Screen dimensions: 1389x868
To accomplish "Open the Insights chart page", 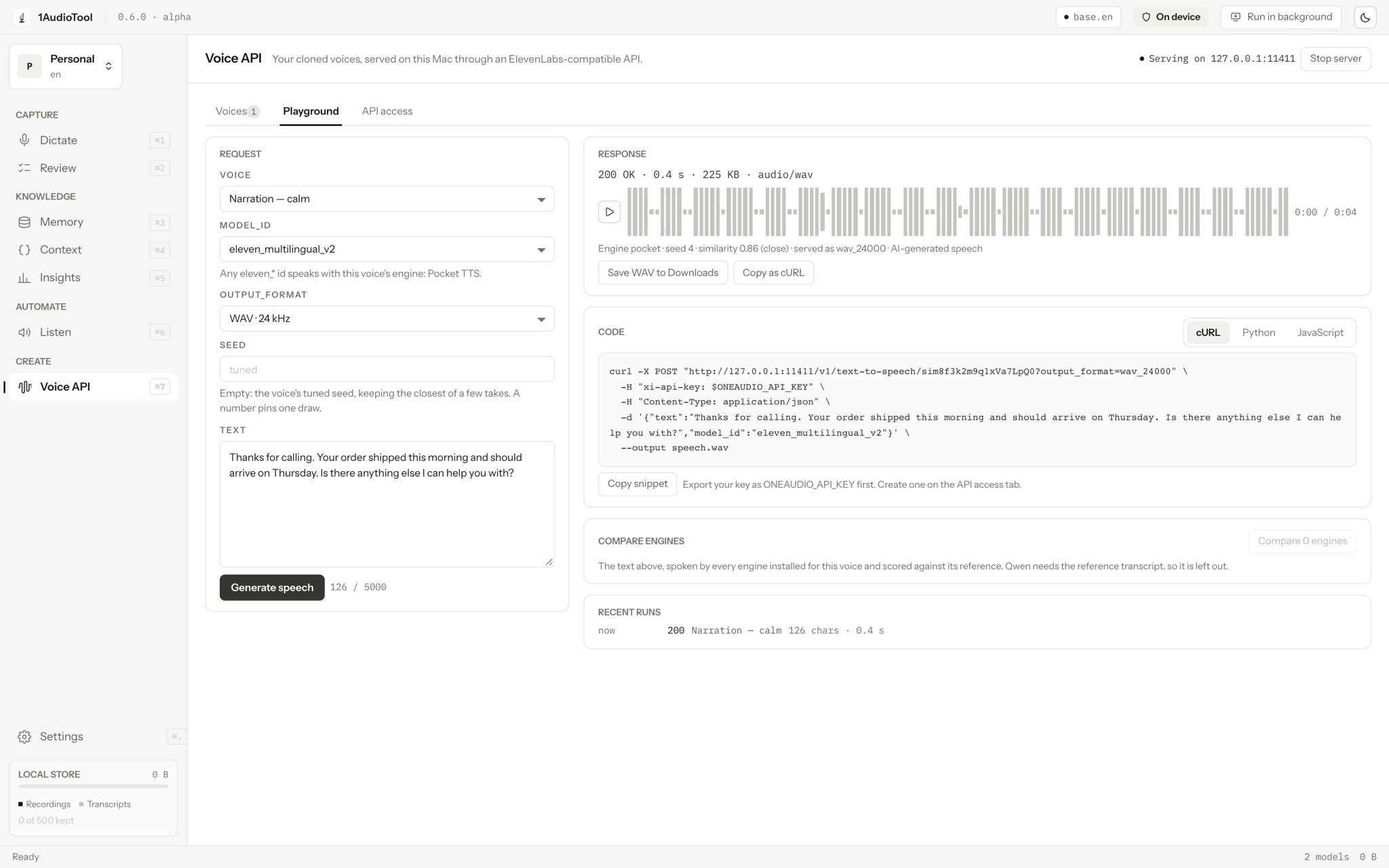I will [93, 278].
